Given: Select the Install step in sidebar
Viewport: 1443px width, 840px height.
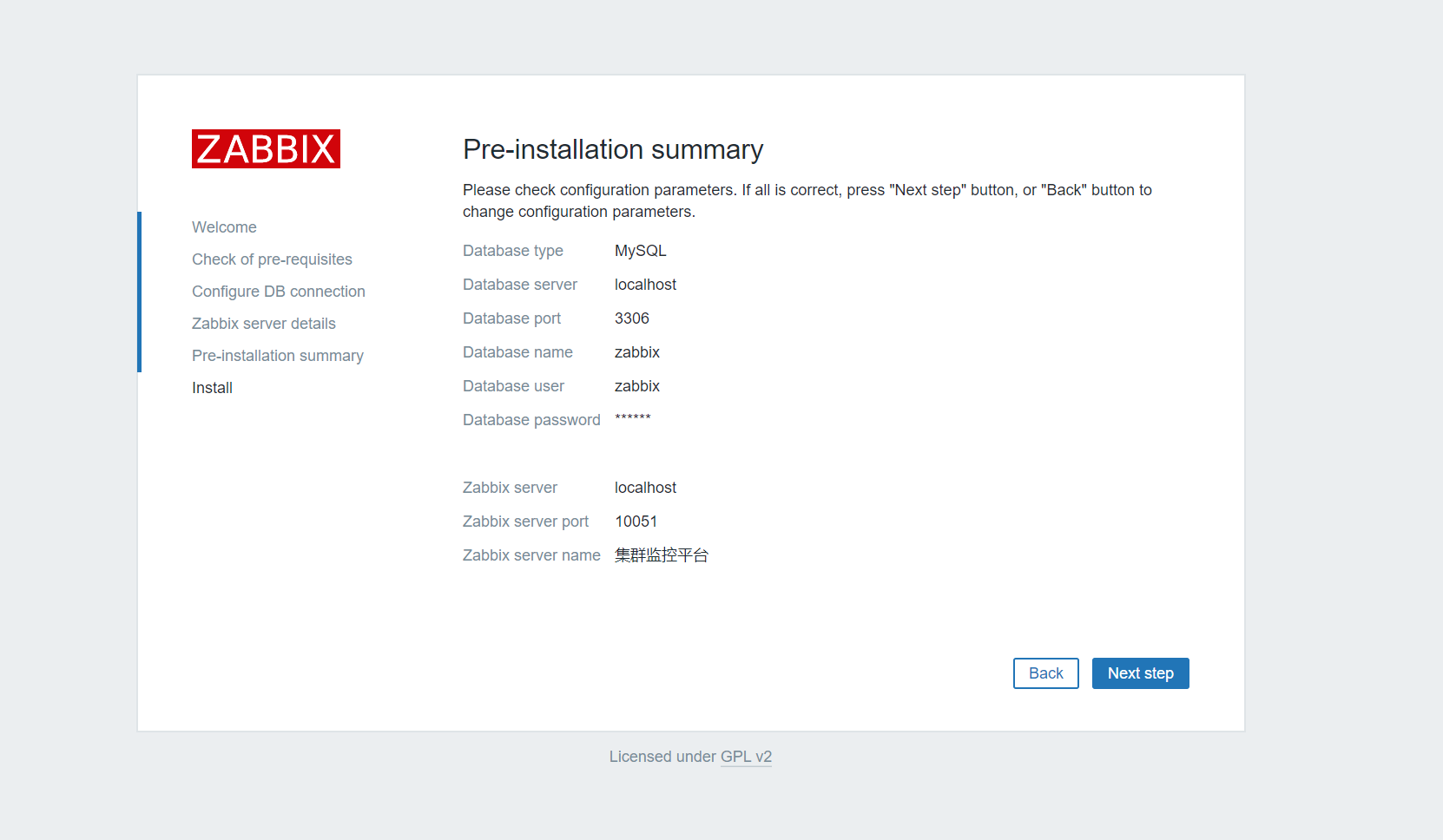Looking at the screenshot, I should click(212, 388).
